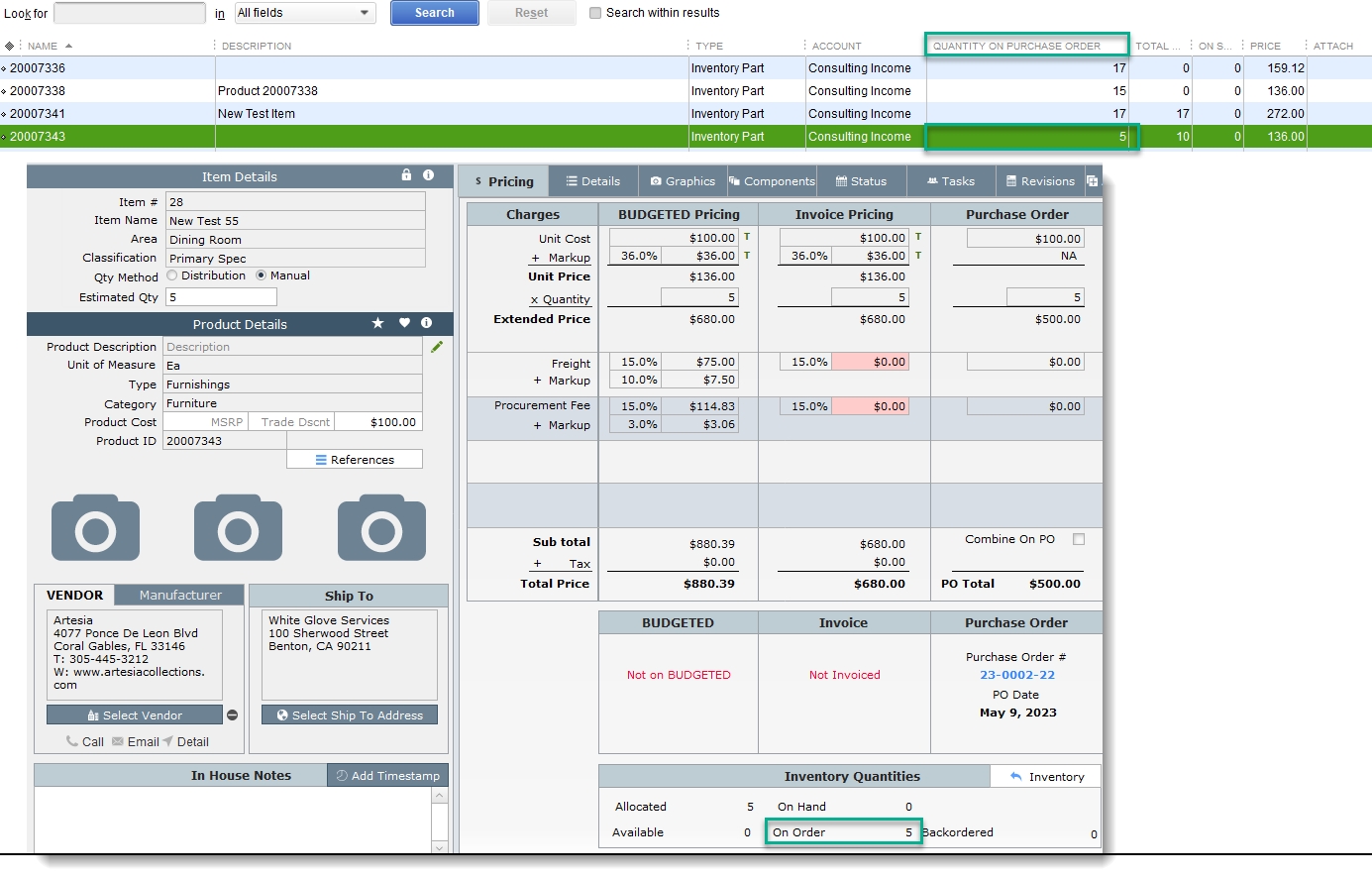Click the Add Timestamp button
Viewport: 1372px width, 879px height.
click(x=387, y=775)
